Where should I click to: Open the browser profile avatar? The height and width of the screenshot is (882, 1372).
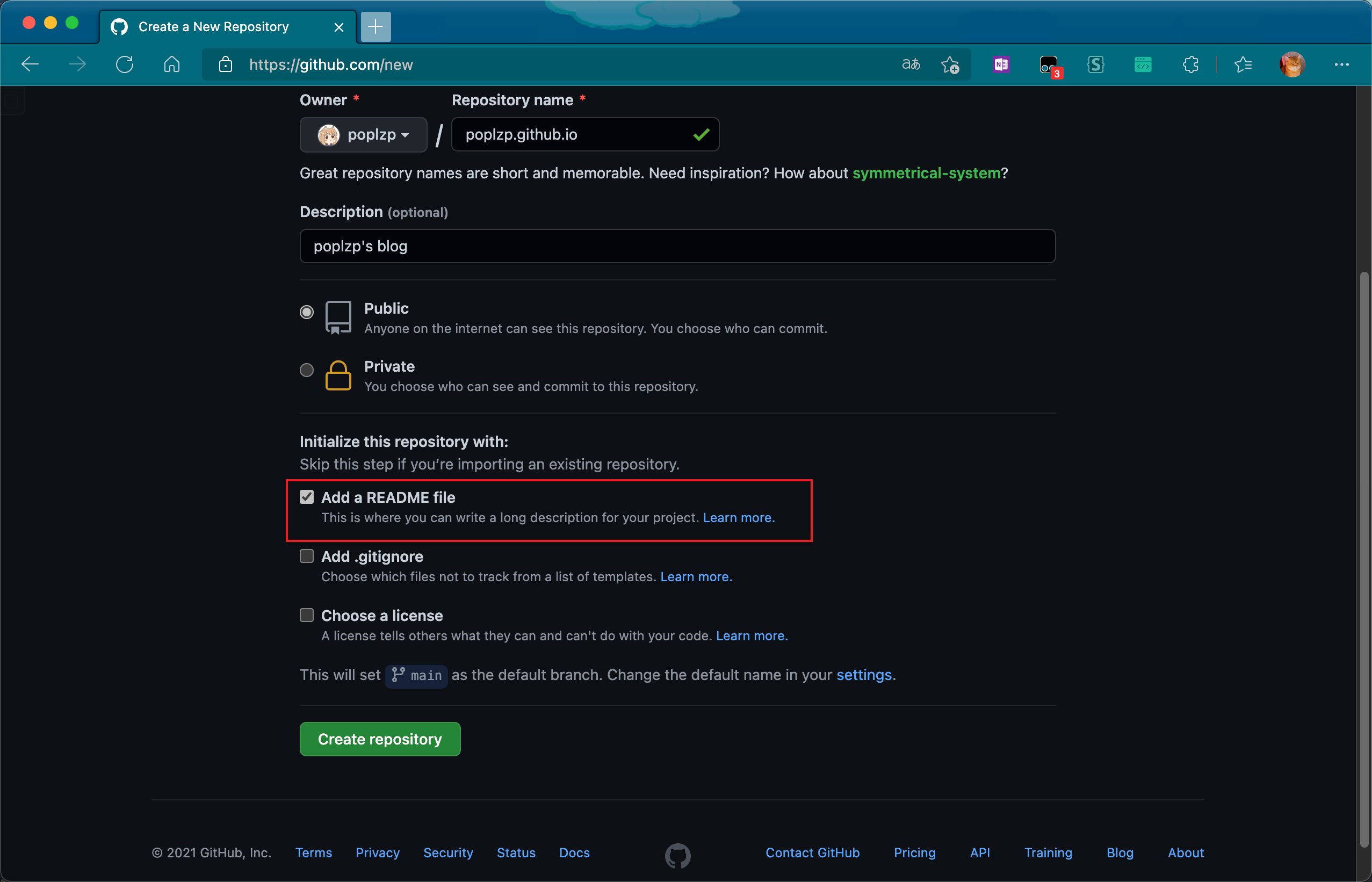(x=1292, y=64)
